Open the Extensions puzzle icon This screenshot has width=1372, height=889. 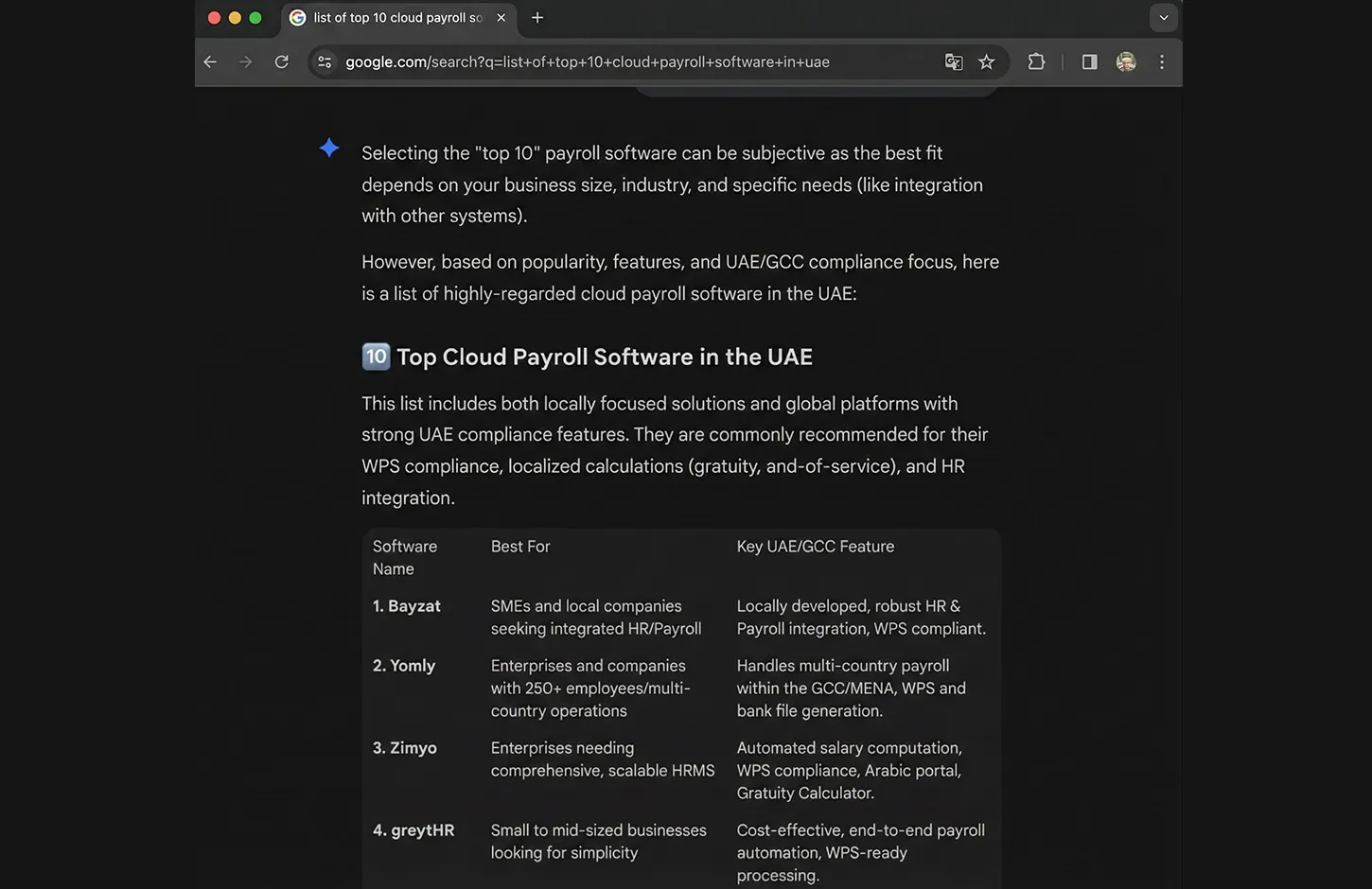click(1036, 62)
